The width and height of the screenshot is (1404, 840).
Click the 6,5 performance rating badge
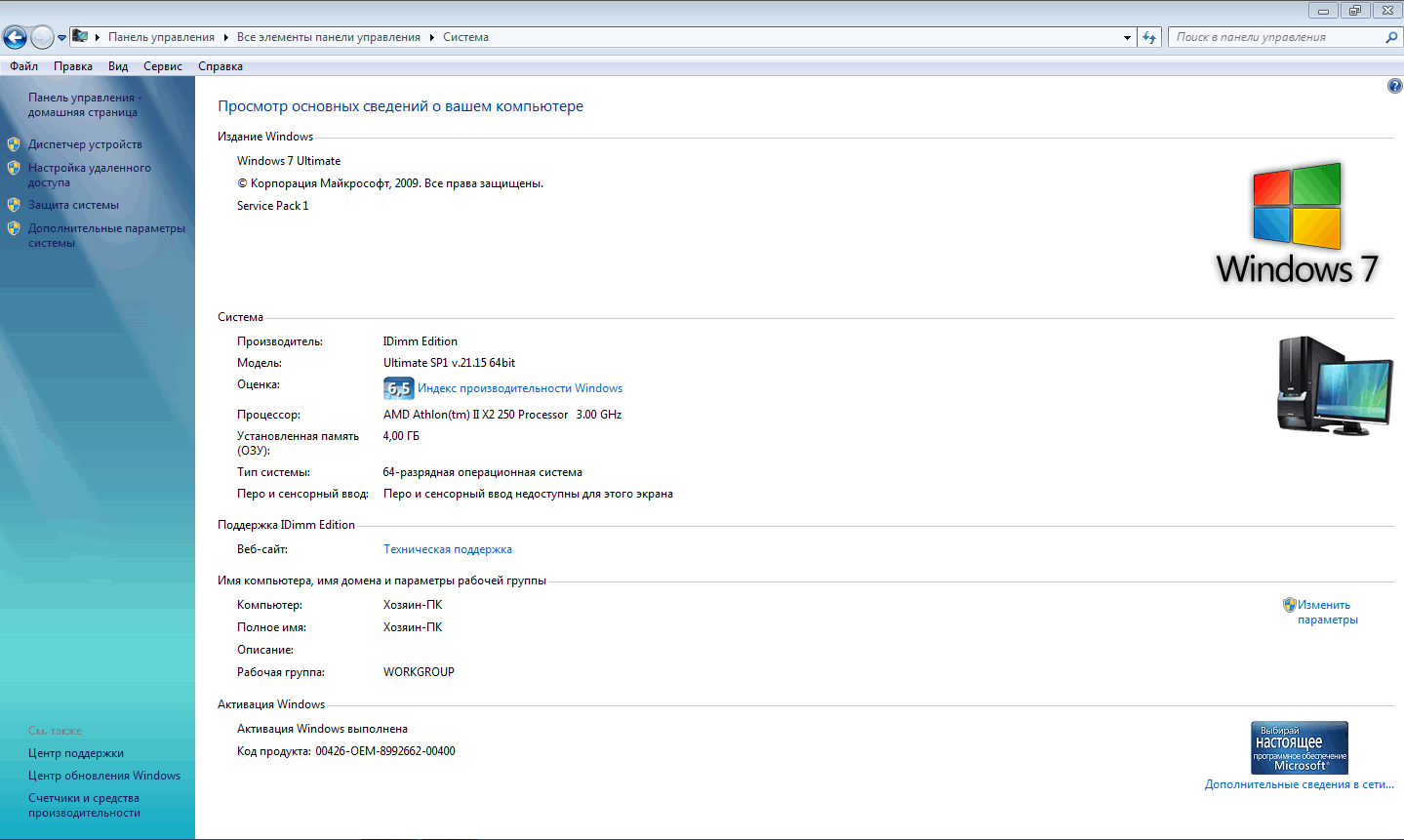[398, 388]
